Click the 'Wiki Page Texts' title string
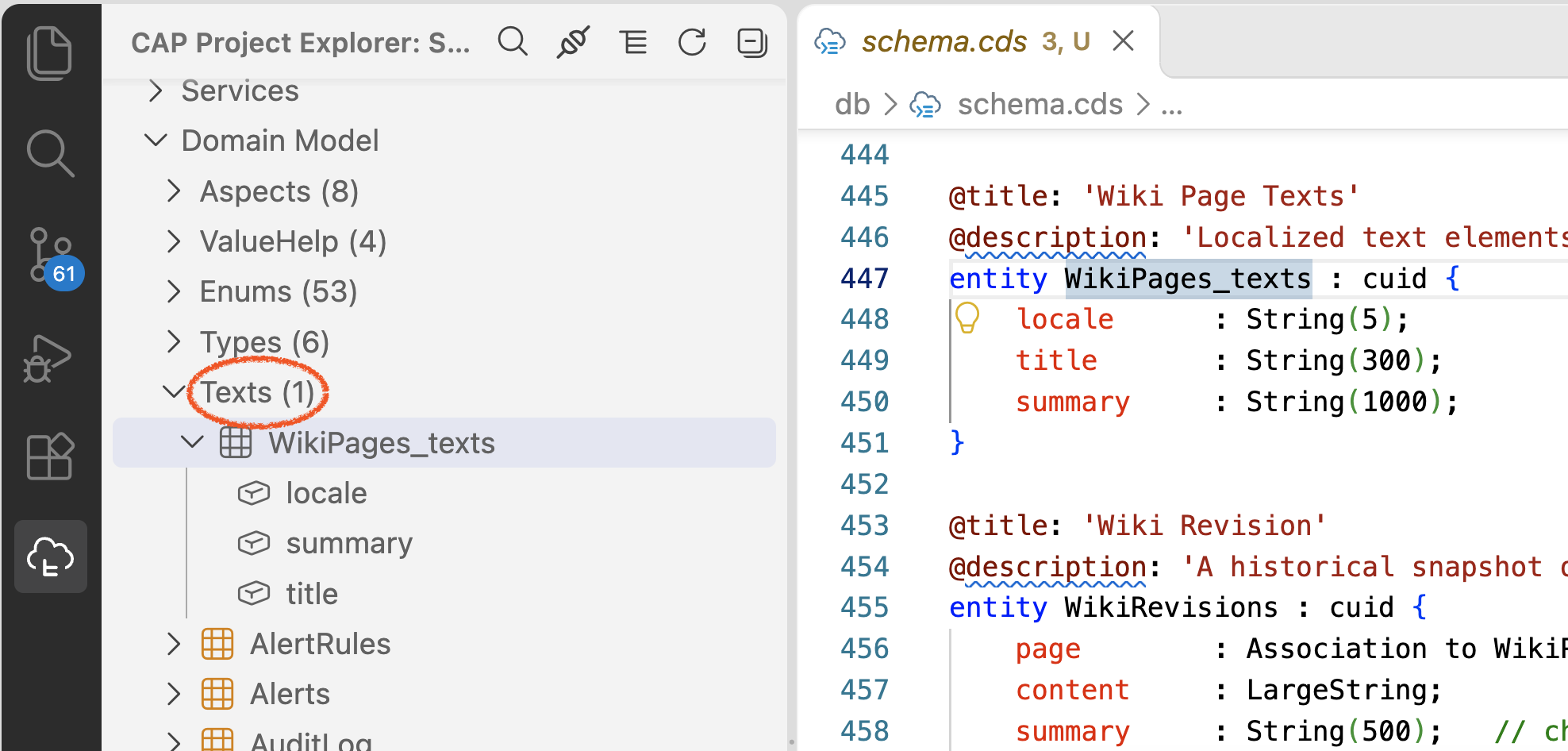This screenshot has width=1568, height=751. pos(1221,196)
